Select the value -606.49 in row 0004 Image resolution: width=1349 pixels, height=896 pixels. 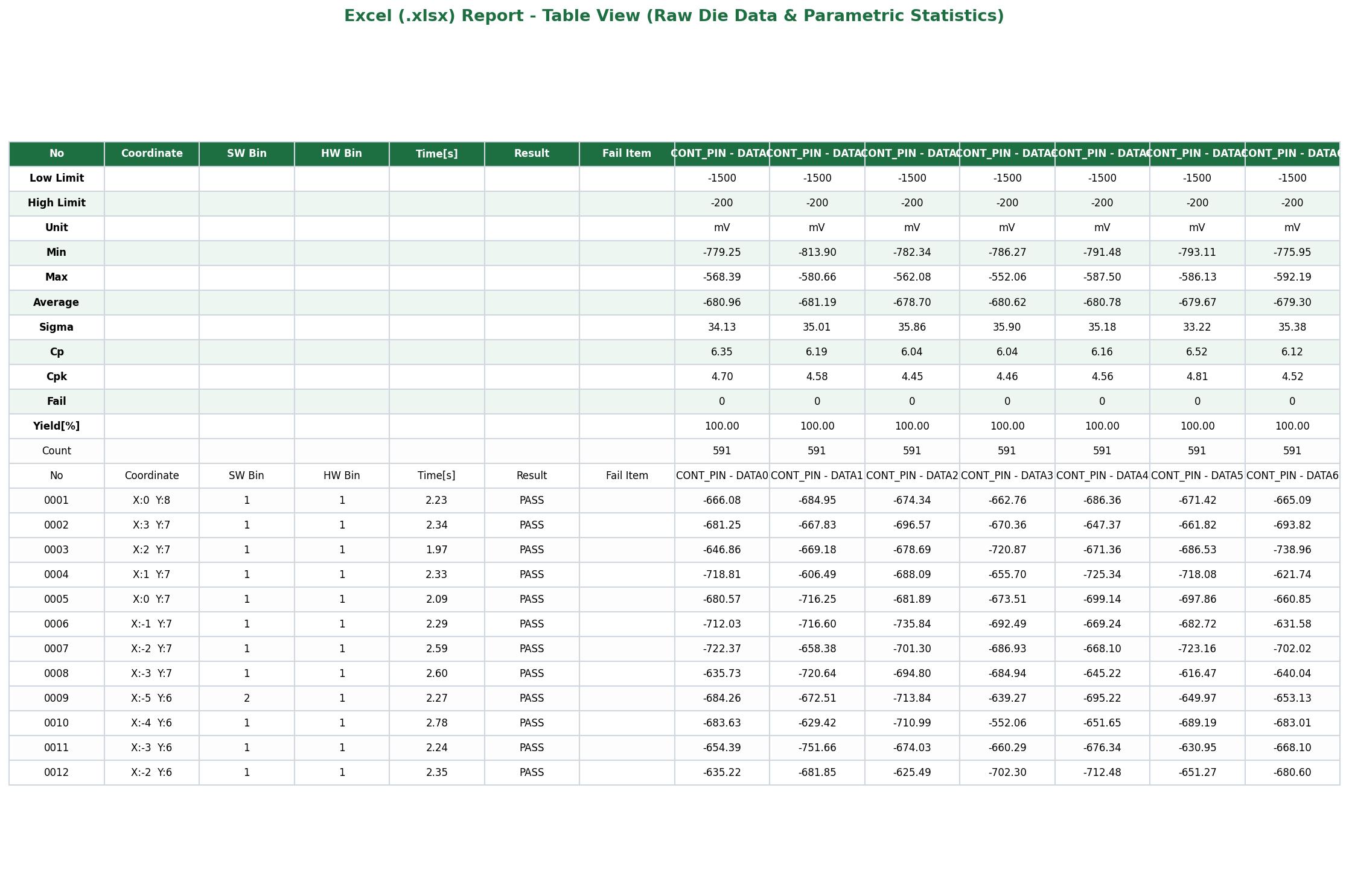817,574
